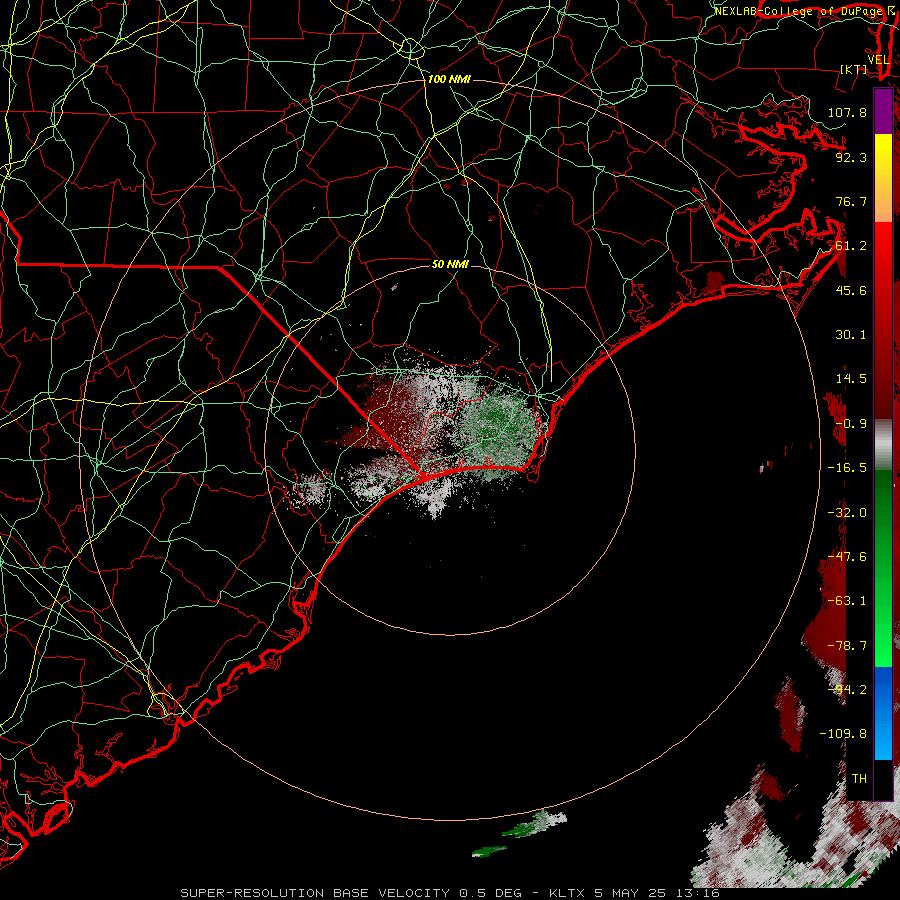This screenshot has width=900, height=900.
Task: Click the 50 NMI range ring label
Action: tap(450, 264)
